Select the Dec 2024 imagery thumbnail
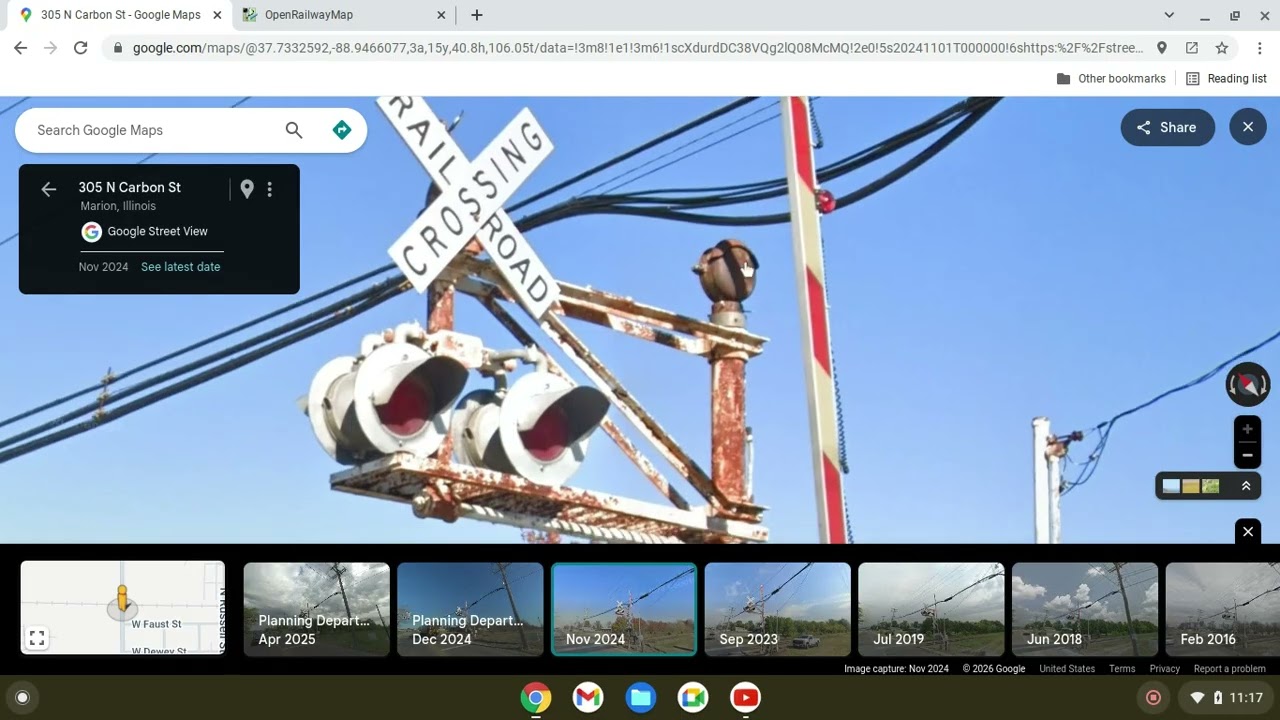The width and height of the screenshot is (1280, 720). tap(470, 609)
